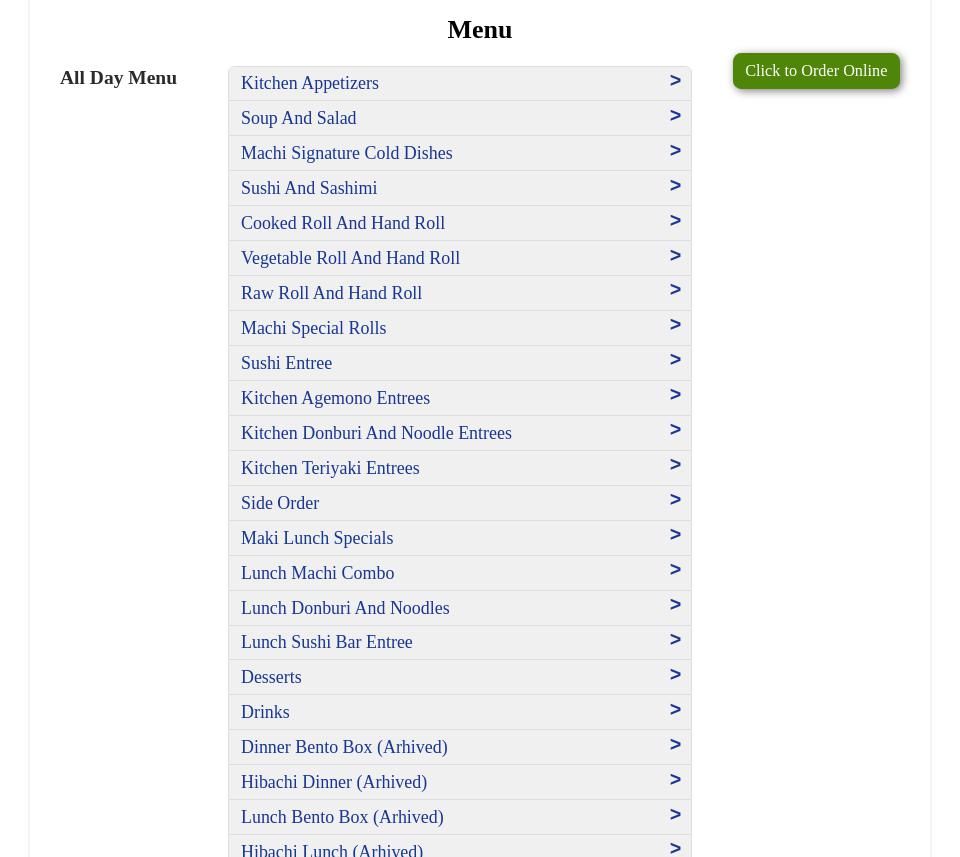Click the Click to Order Online button
Screen dimensions: 960x857
click(x=815, y=71)
